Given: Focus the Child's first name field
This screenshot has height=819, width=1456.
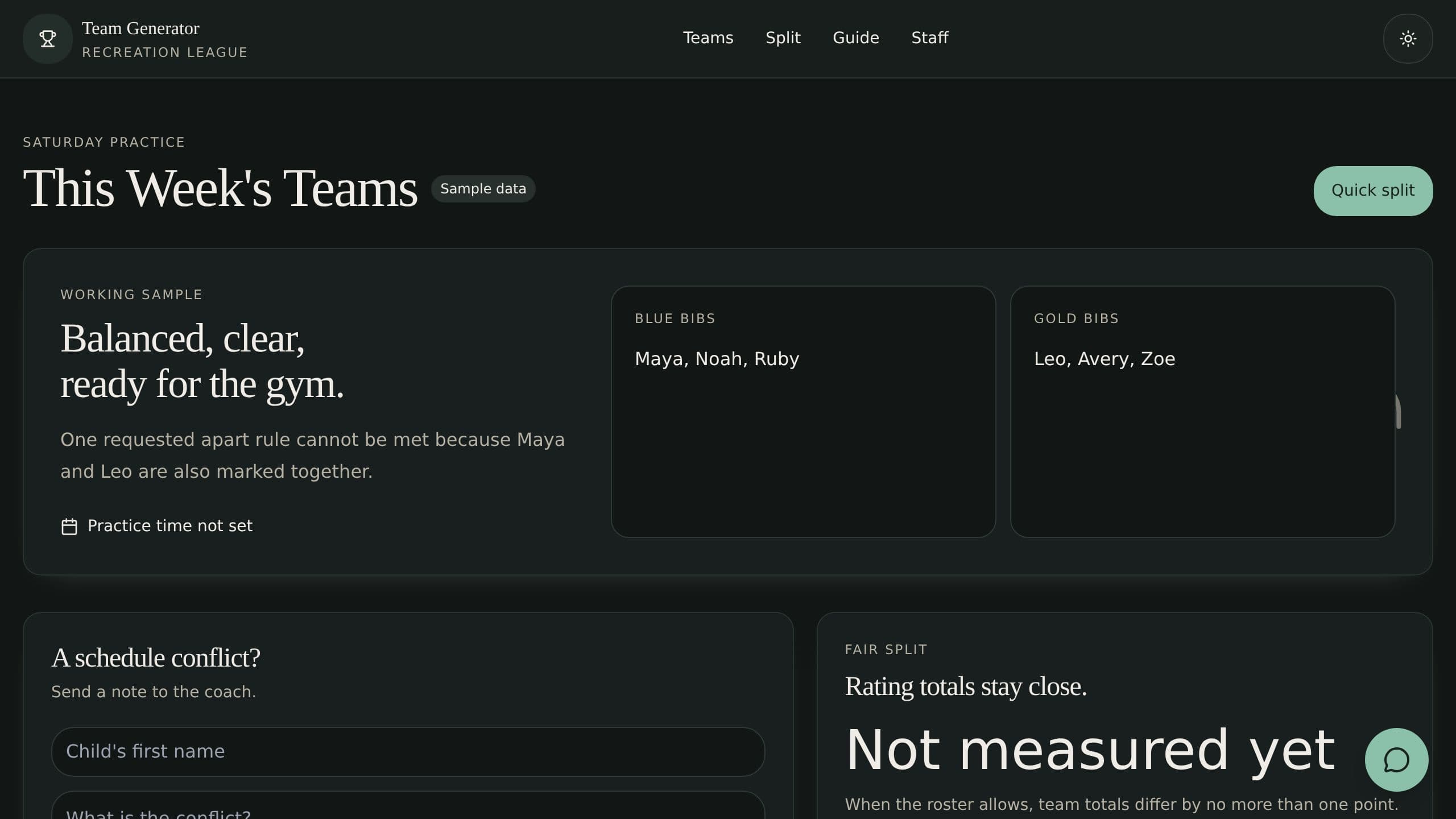Looking at the screenshot, I should point(408,751).
